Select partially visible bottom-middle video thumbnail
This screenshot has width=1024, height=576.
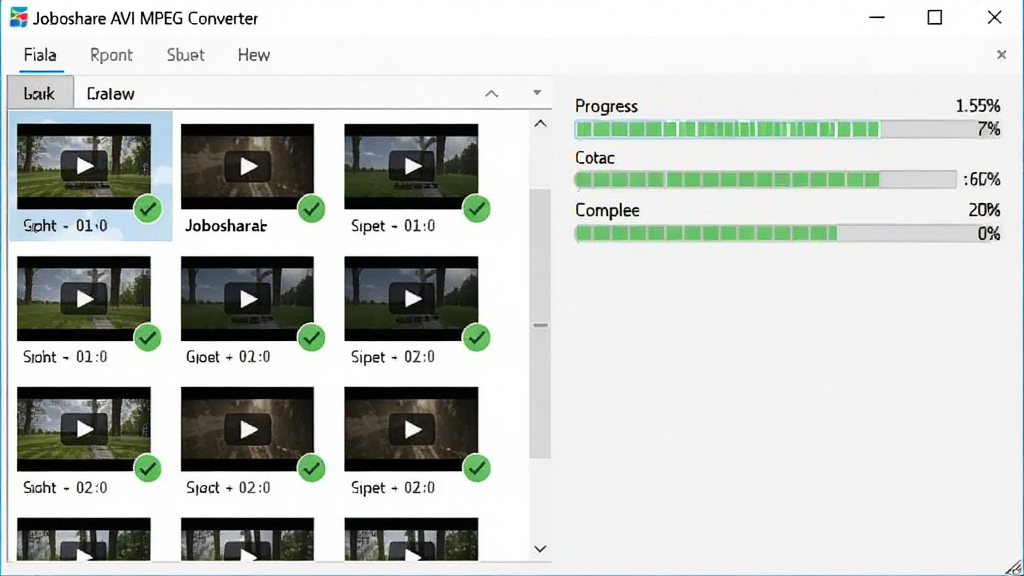coord(248,539)
